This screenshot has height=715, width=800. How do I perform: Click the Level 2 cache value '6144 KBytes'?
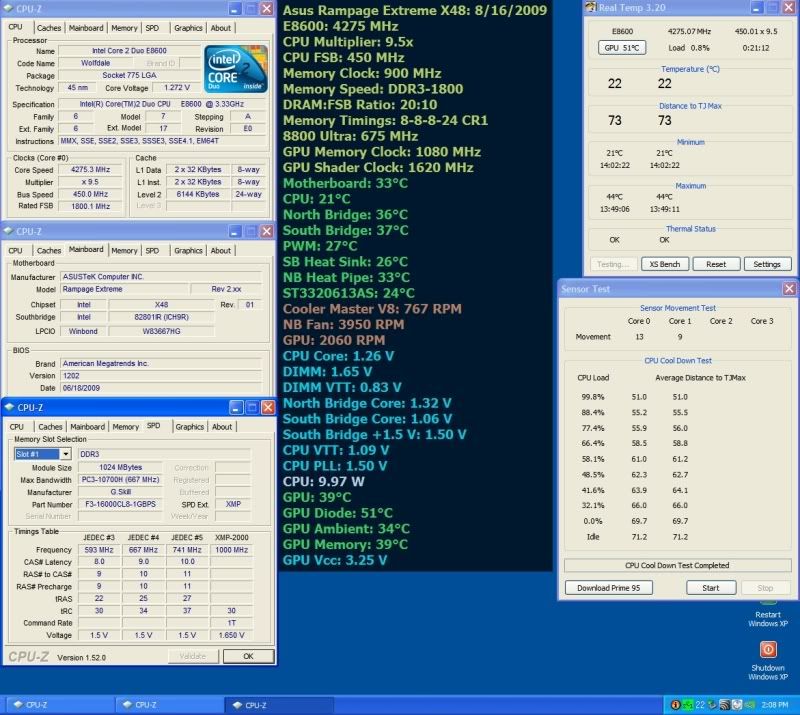click(x=198, y=194)
